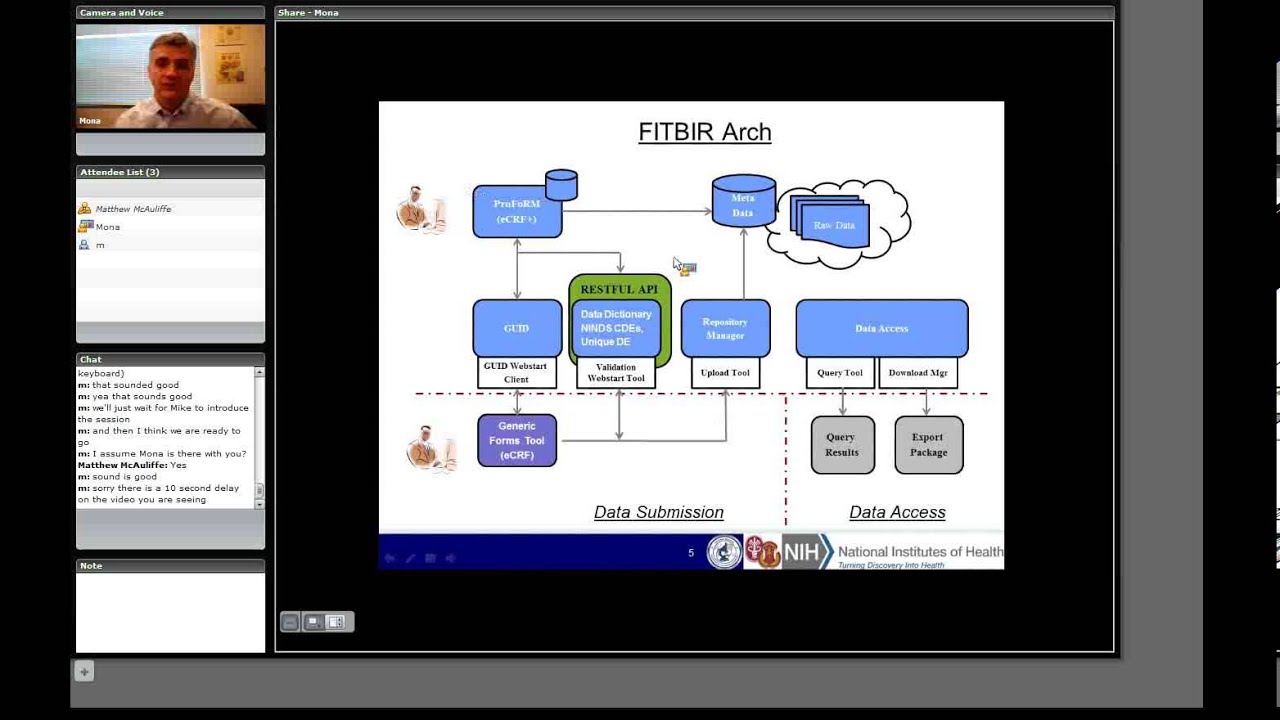Image resolution: width=1280 pixels, height=720 pixels.
Task: Click the RESTFUL API heading
Action: (619, 289)
